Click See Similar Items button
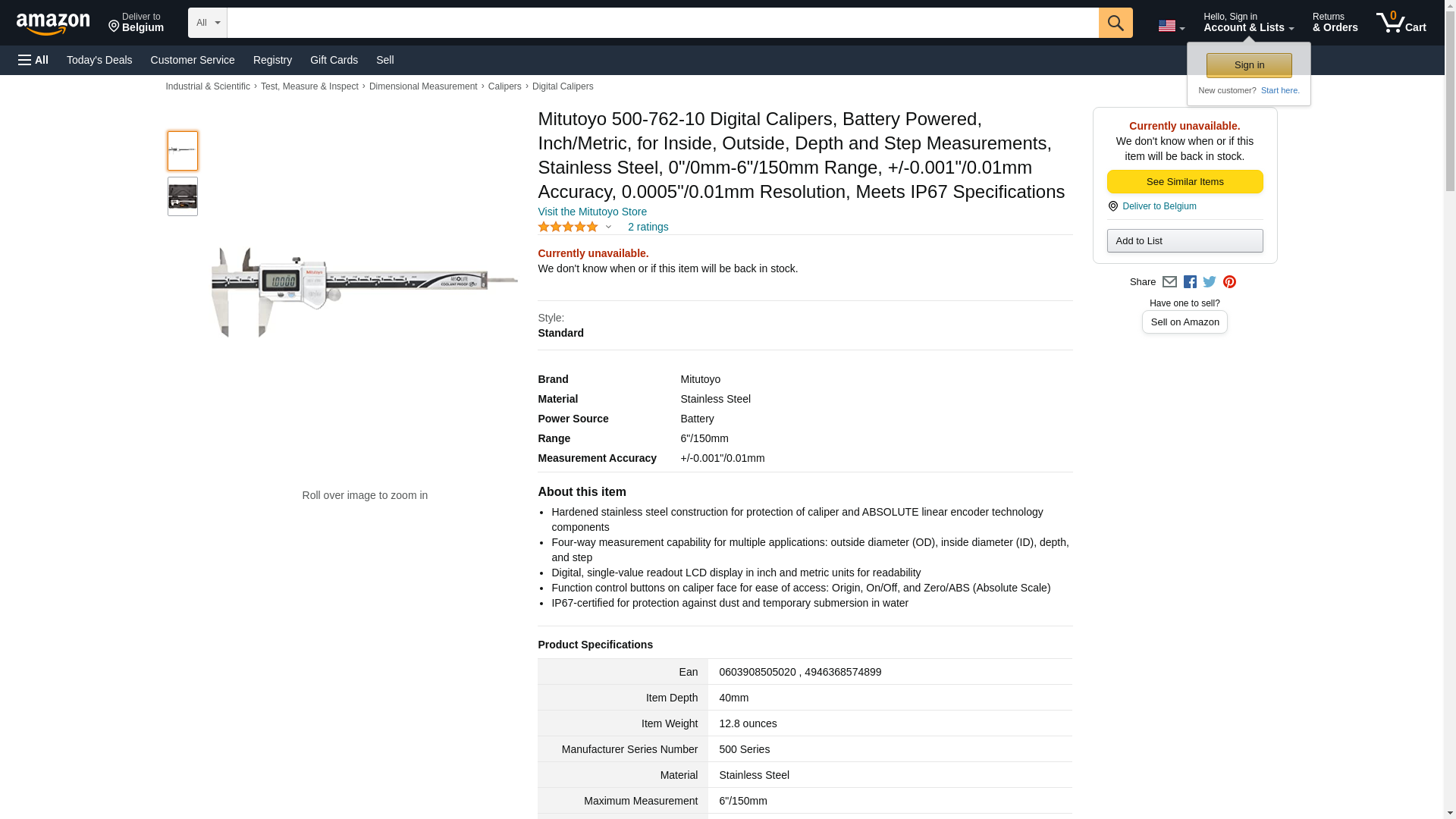 click(1185, 182)
